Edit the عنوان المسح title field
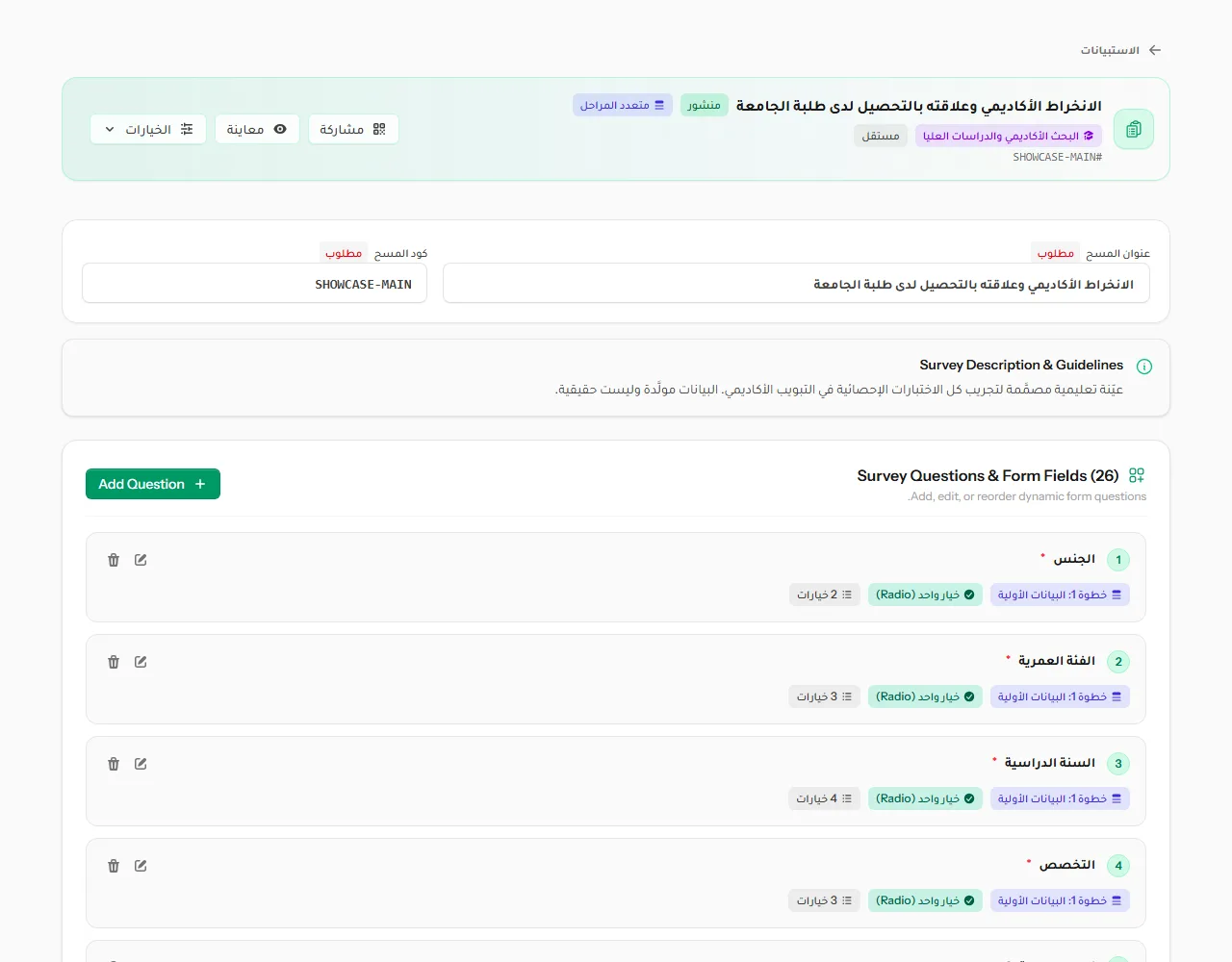The image size is (1232, 962). 796,285
